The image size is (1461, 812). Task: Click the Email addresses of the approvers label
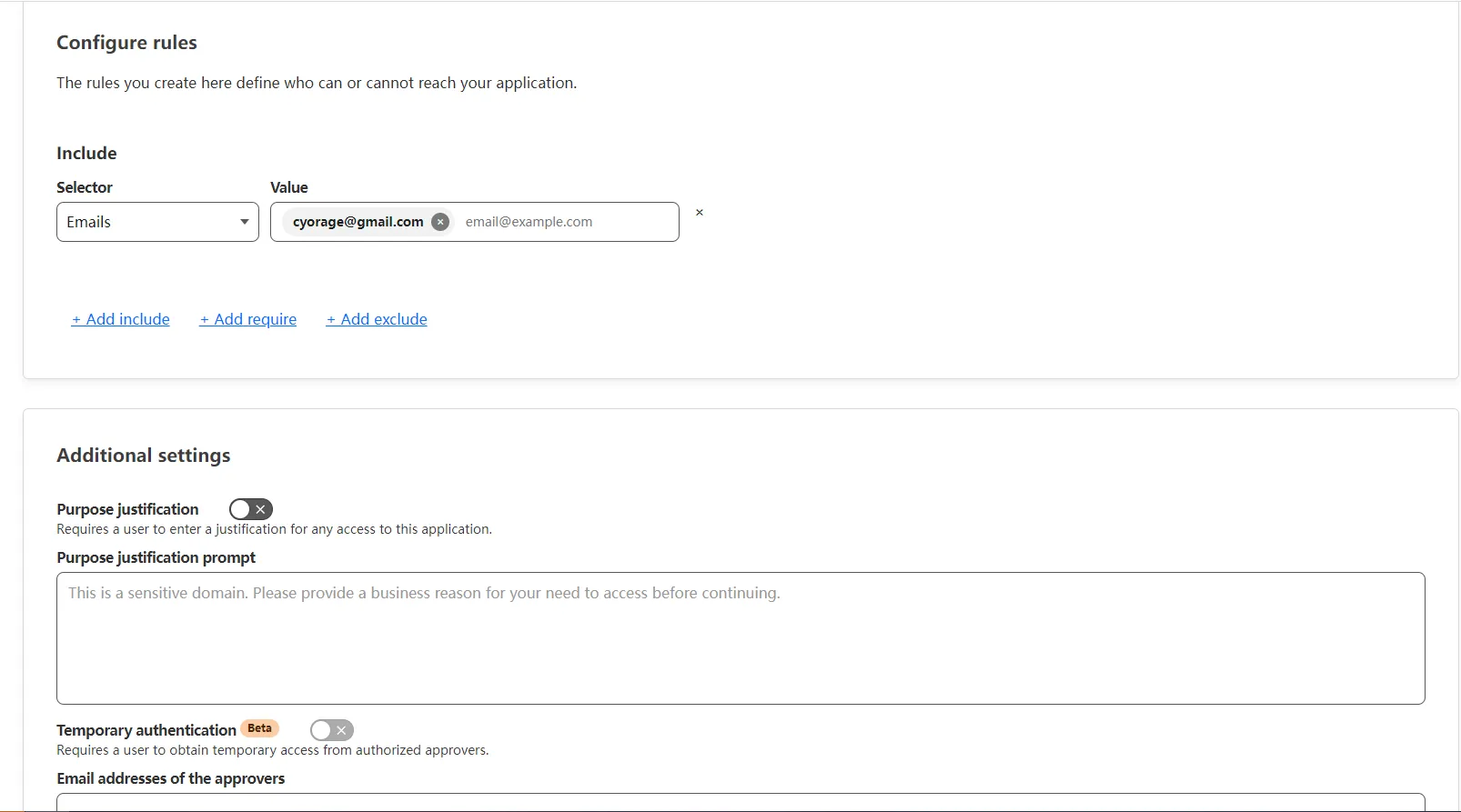click(170, 778)
